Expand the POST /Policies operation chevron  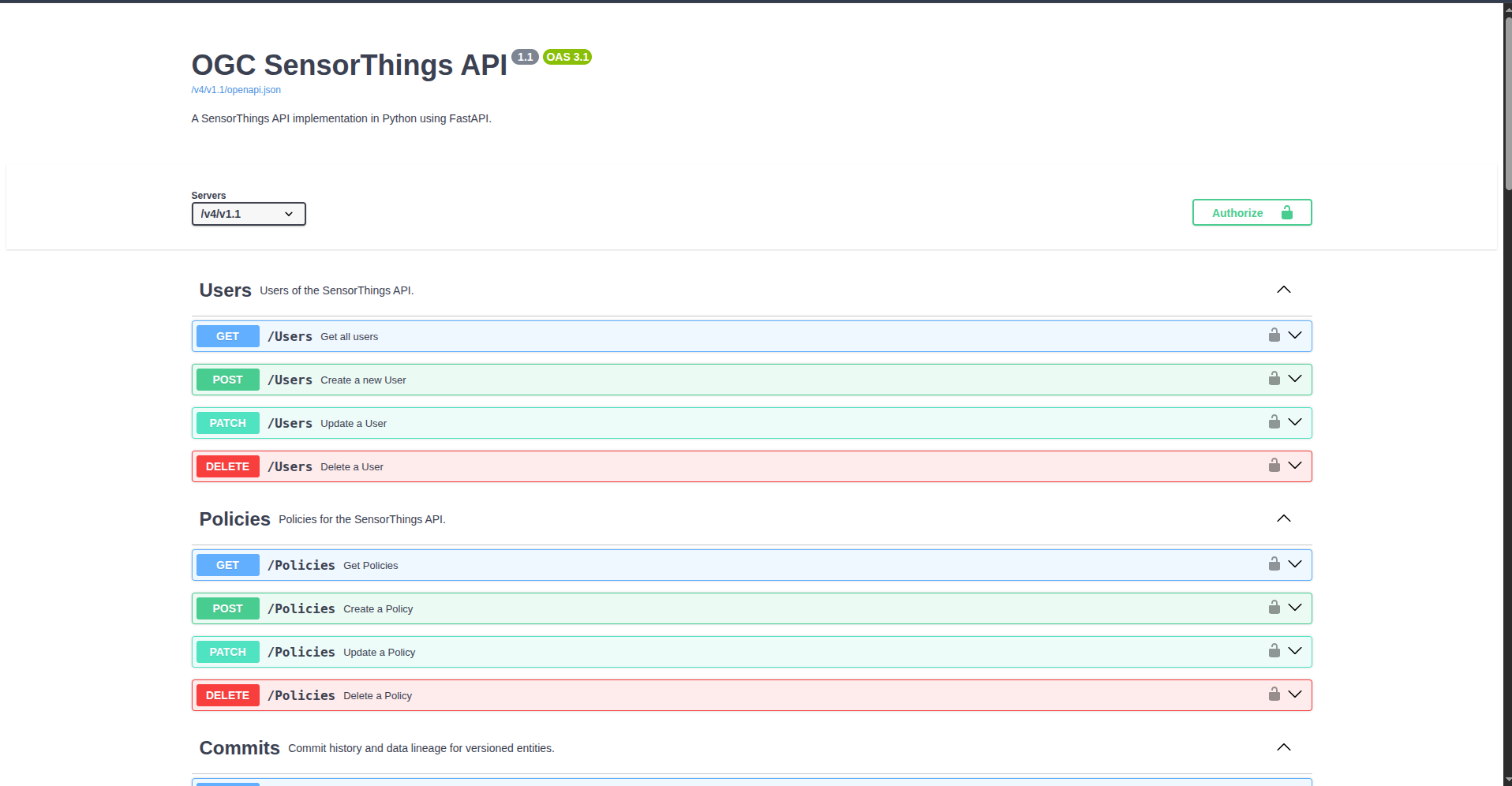[1295, 608]
